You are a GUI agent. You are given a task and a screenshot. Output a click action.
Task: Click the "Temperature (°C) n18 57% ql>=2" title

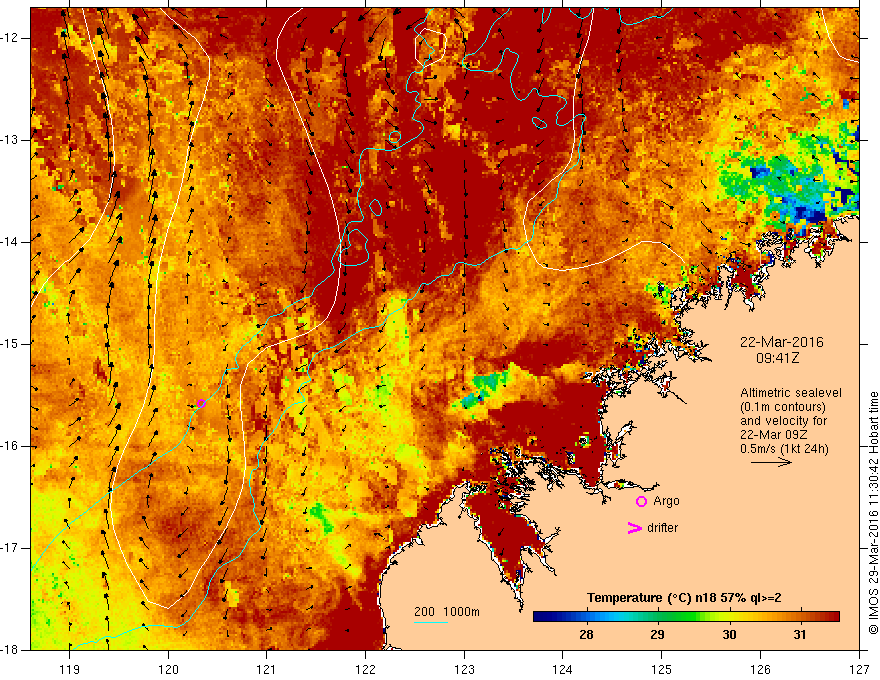pyautogui.click(x=684, y=598)
